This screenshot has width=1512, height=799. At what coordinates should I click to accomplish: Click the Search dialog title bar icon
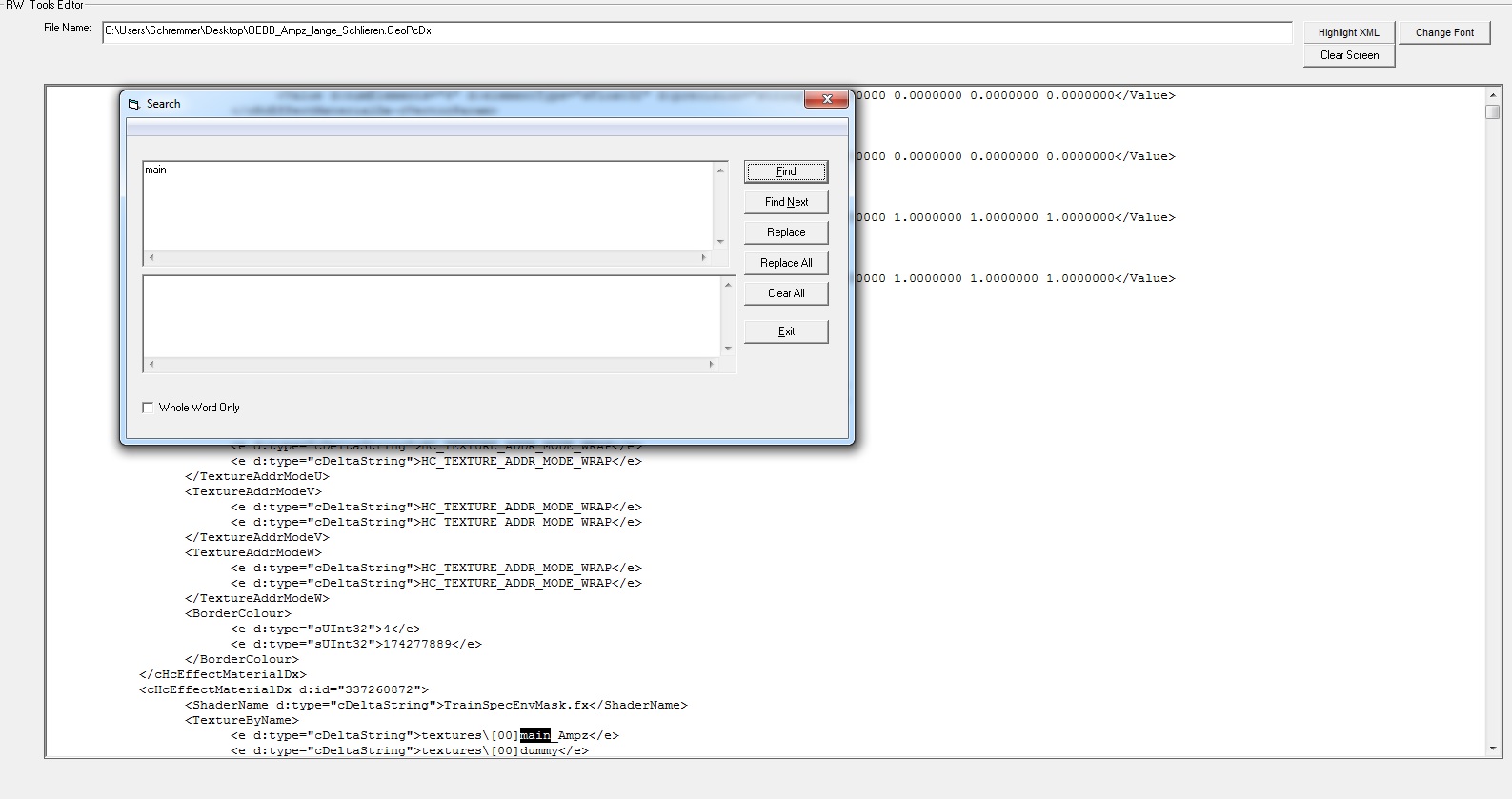pyautogui.click(x=134, y=104)
